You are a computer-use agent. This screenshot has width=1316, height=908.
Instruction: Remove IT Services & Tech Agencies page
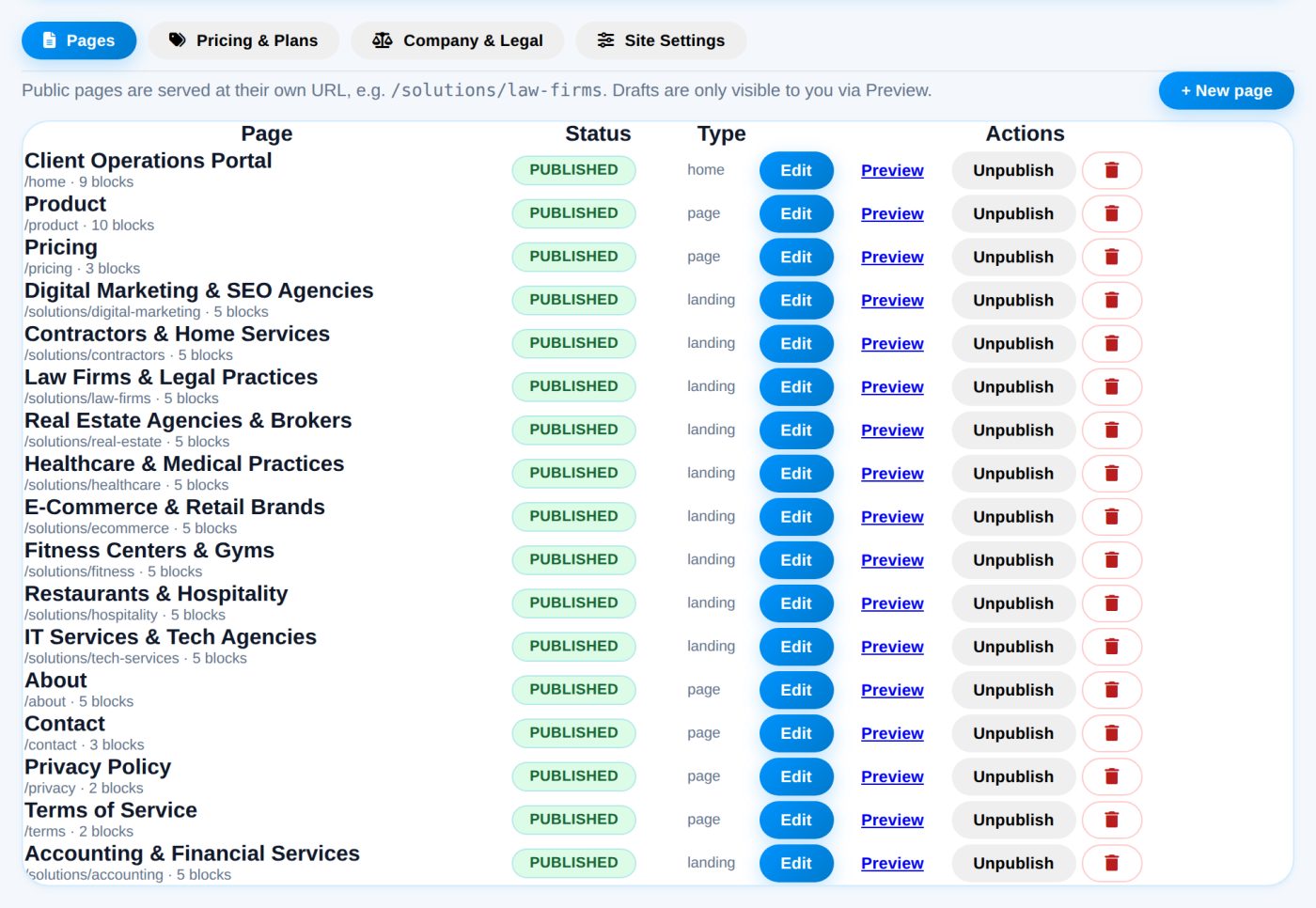1111,646
